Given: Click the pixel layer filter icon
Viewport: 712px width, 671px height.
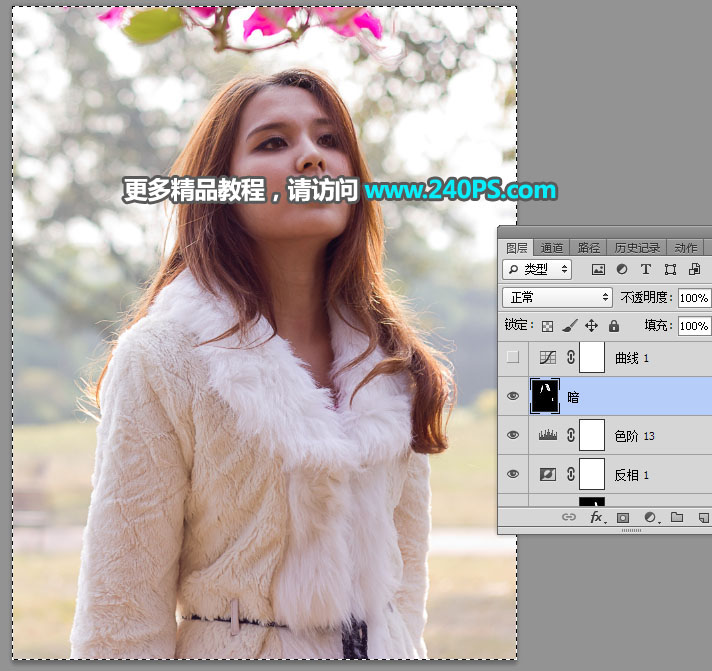Looking at the screenshot, I should [598, 270].
